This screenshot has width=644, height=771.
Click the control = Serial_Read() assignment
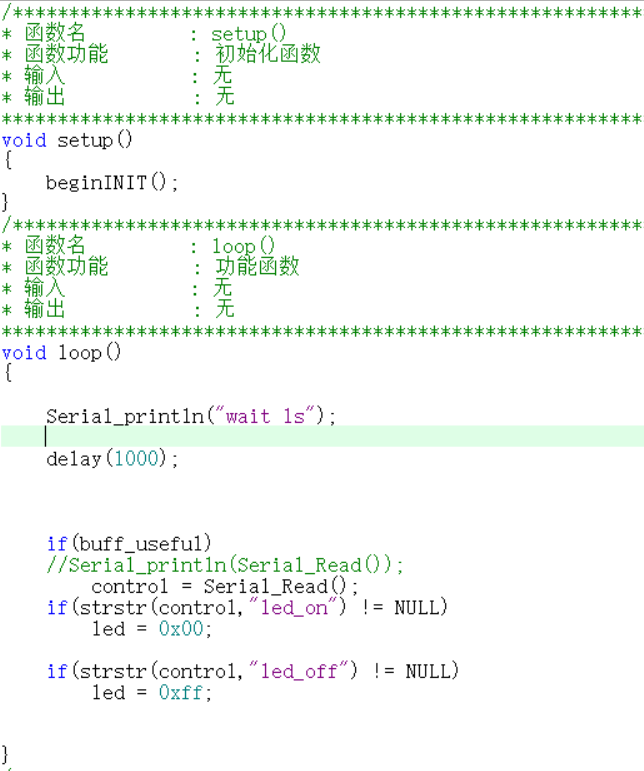[225, 586]
